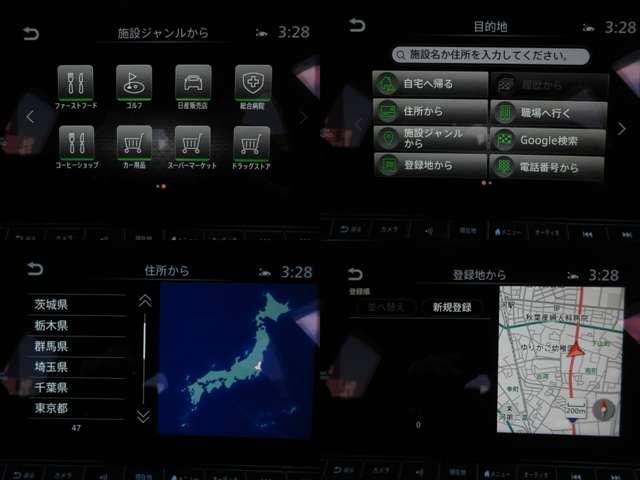Tap オーディオ button below 目的地 screen

[x=547, y=233]
